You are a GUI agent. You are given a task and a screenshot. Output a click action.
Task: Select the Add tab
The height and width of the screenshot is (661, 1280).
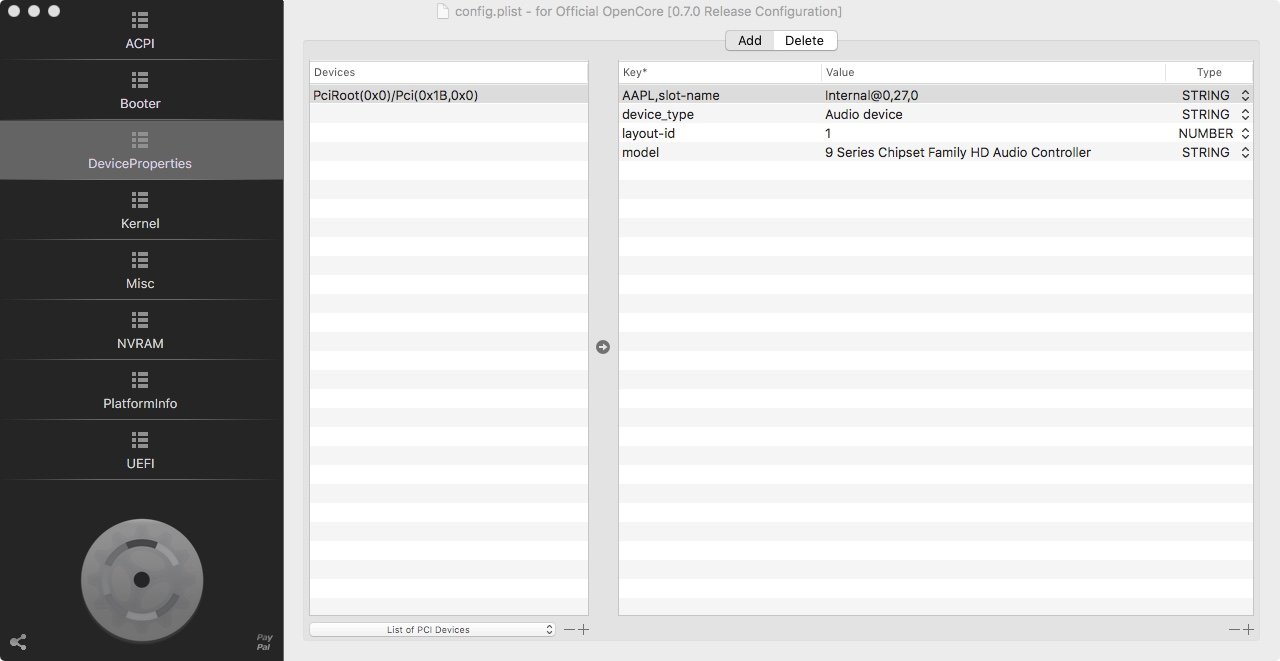click(x=750, y=41)
